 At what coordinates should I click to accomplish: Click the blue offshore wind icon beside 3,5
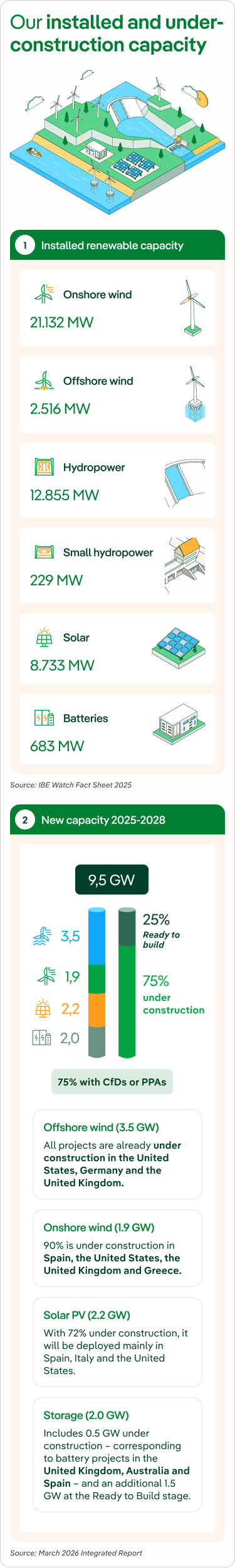click(42, 936)
